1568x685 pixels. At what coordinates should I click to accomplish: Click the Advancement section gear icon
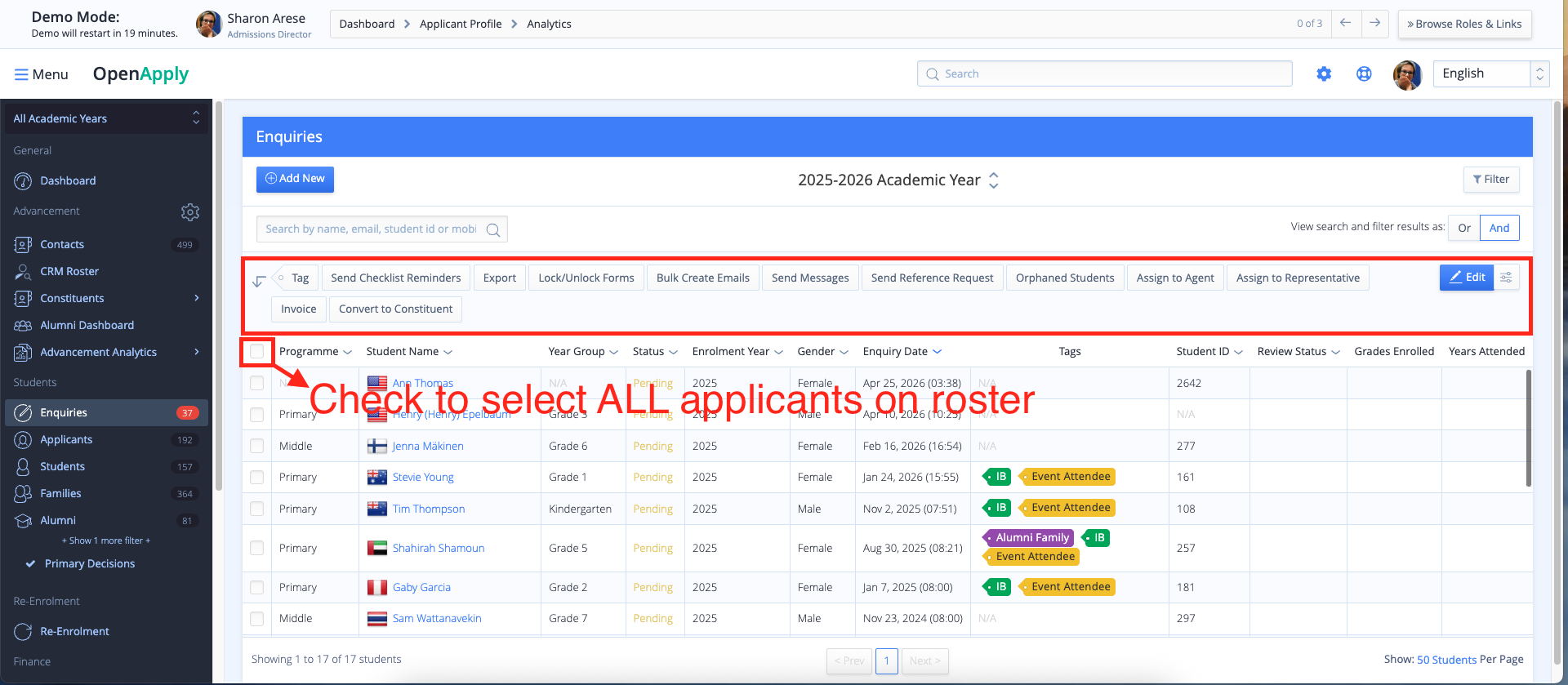[189, 212]
